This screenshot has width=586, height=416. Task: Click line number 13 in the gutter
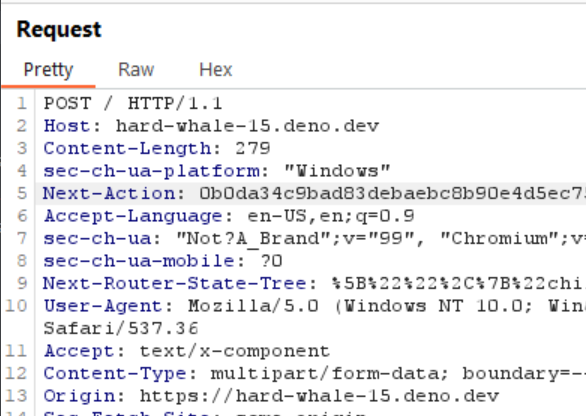coord(16,395)
